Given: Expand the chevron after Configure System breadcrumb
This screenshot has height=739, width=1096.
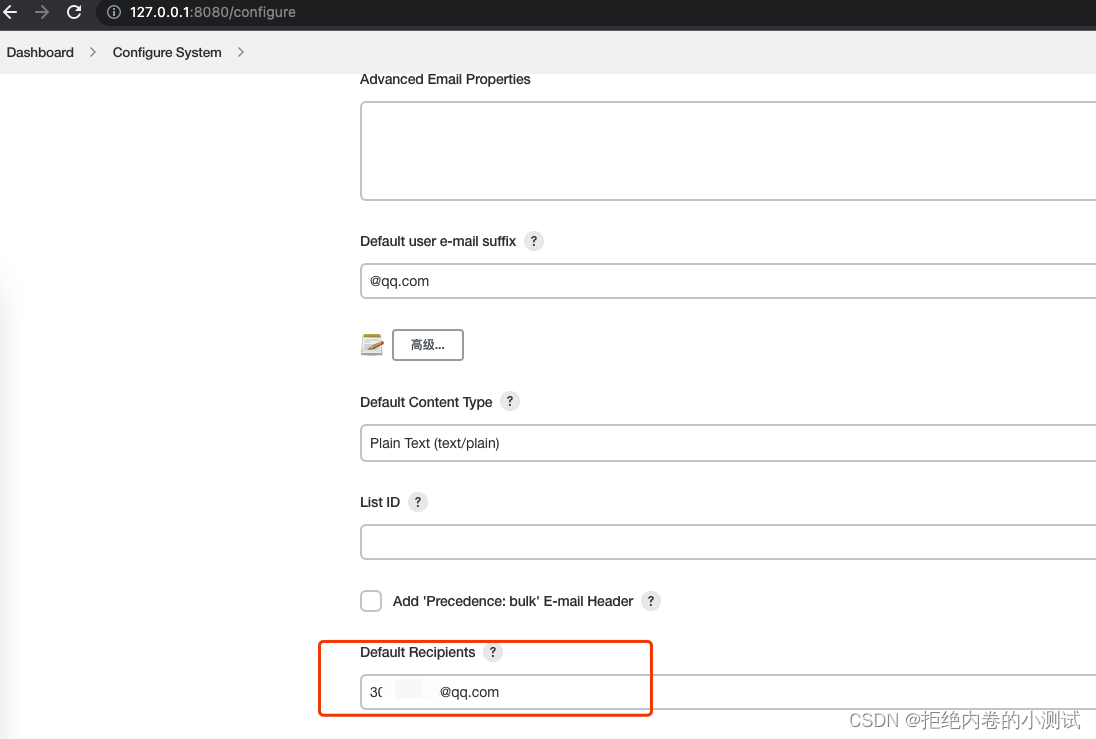Looking at the screenshot, I should pos(240,52).
